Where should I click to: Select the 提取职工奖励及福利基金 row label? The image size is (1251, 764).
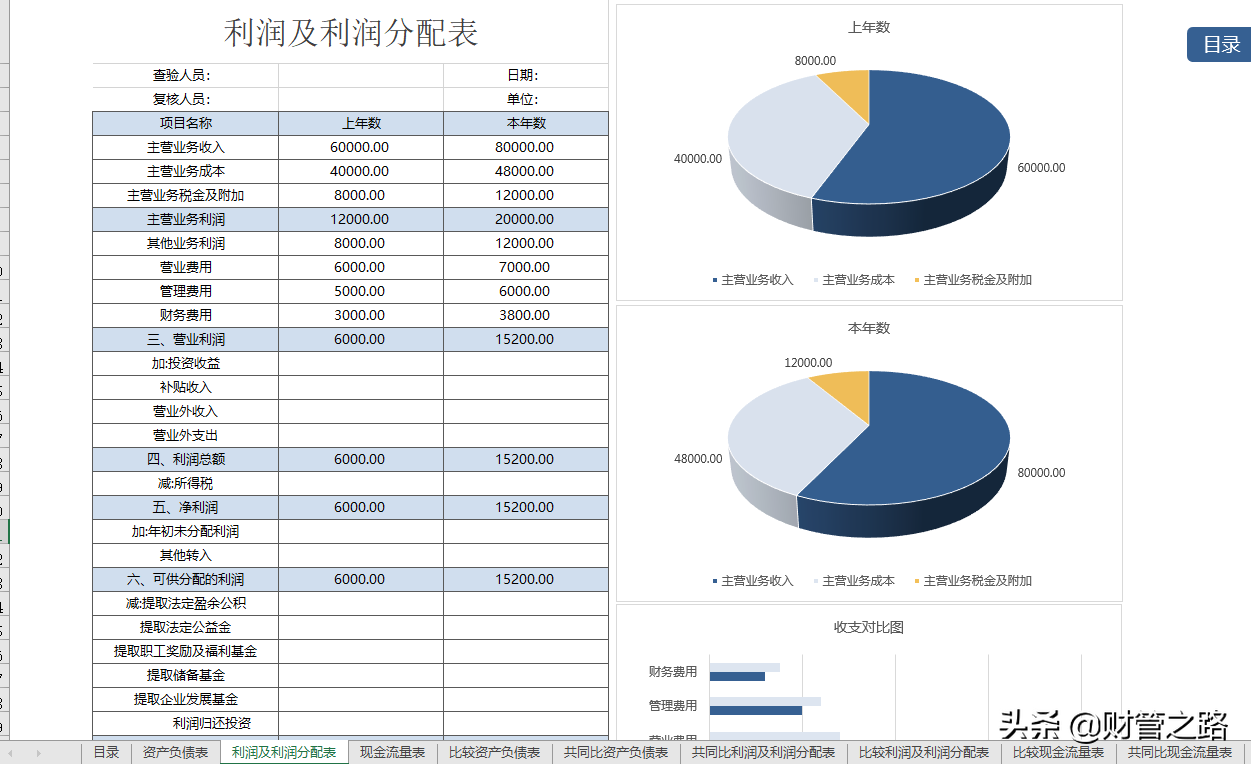pyautogui.click(x=185, y=651)
